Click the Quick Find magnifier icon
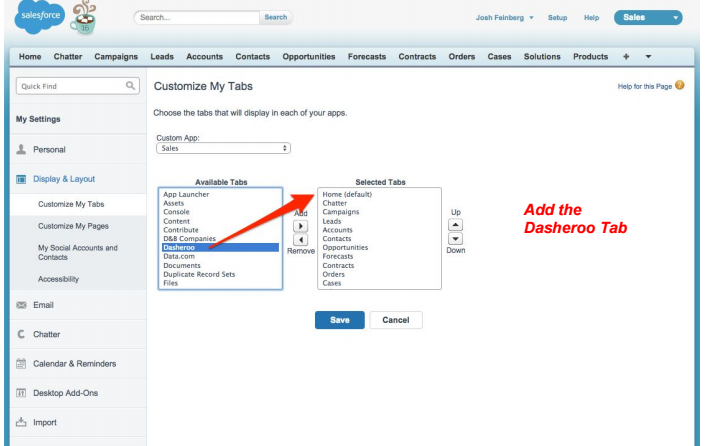Viewport: 705px width, 446px height. point(130,85)
